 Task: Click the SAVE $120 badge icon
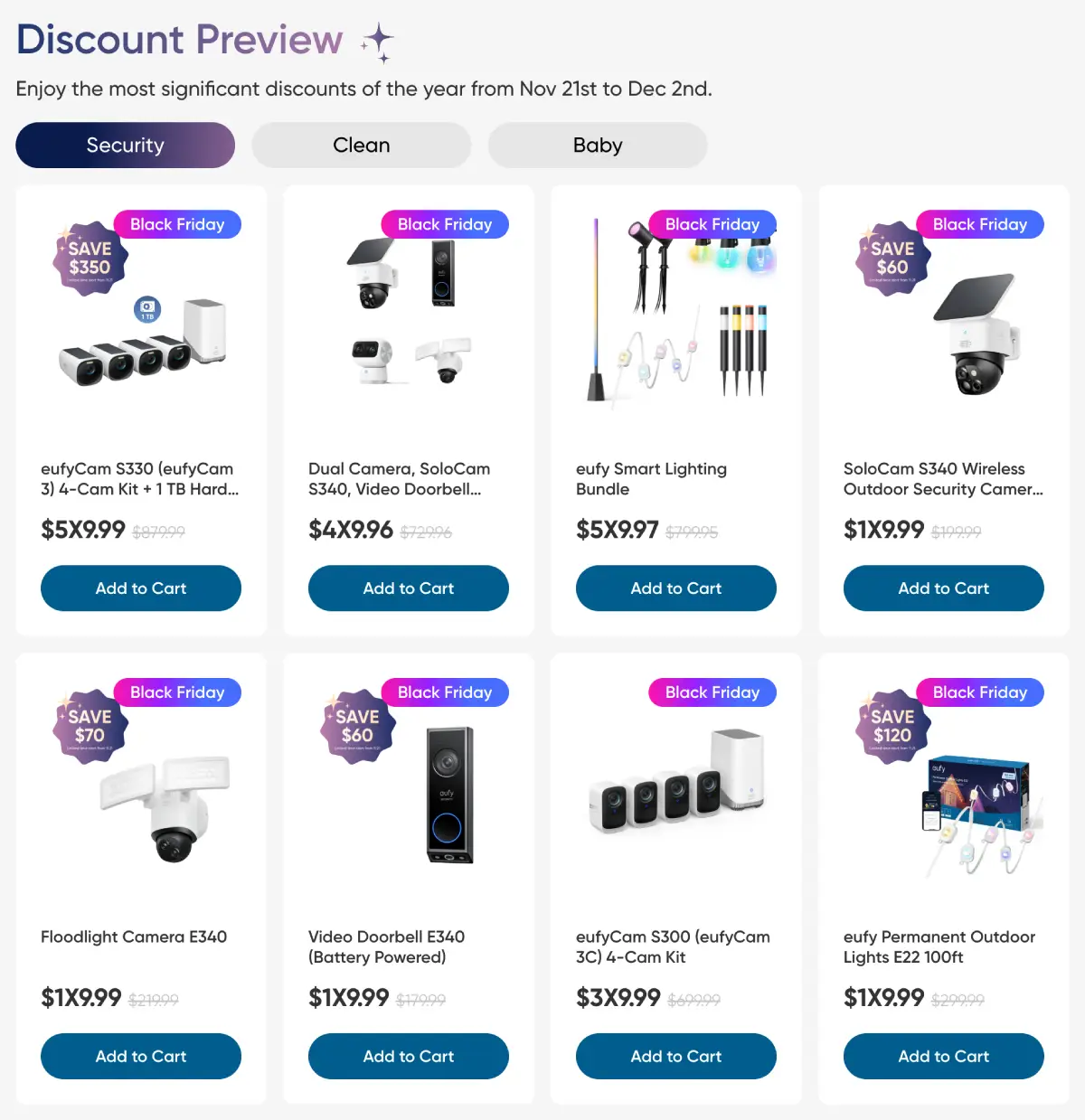(892, 727)
